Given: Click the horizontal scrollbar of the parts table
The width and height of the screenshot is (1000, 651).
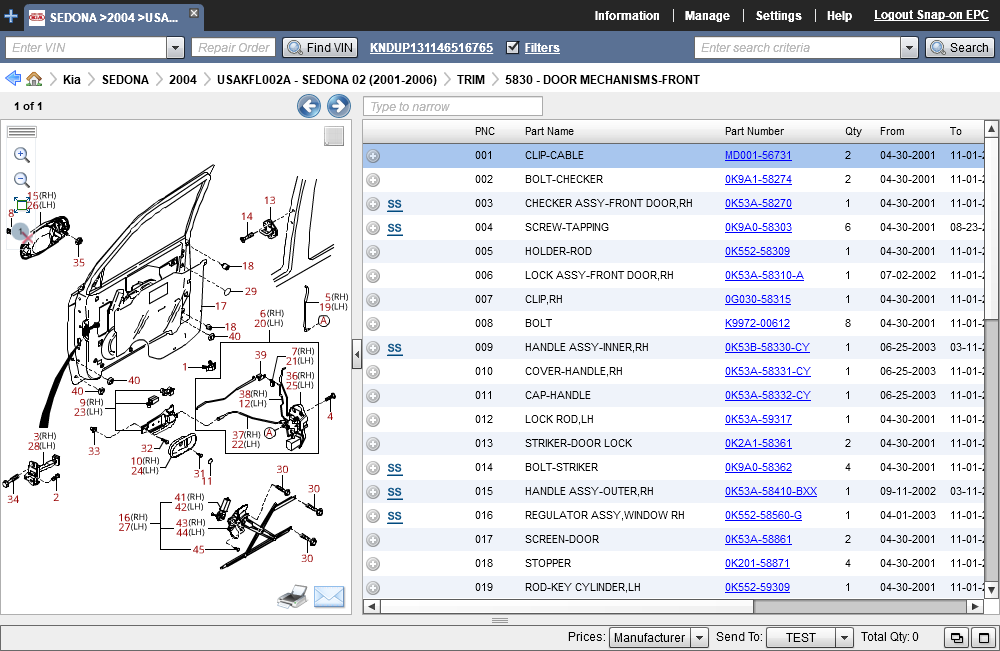Looking at the screenshot, I should click(x=567, y=606).
